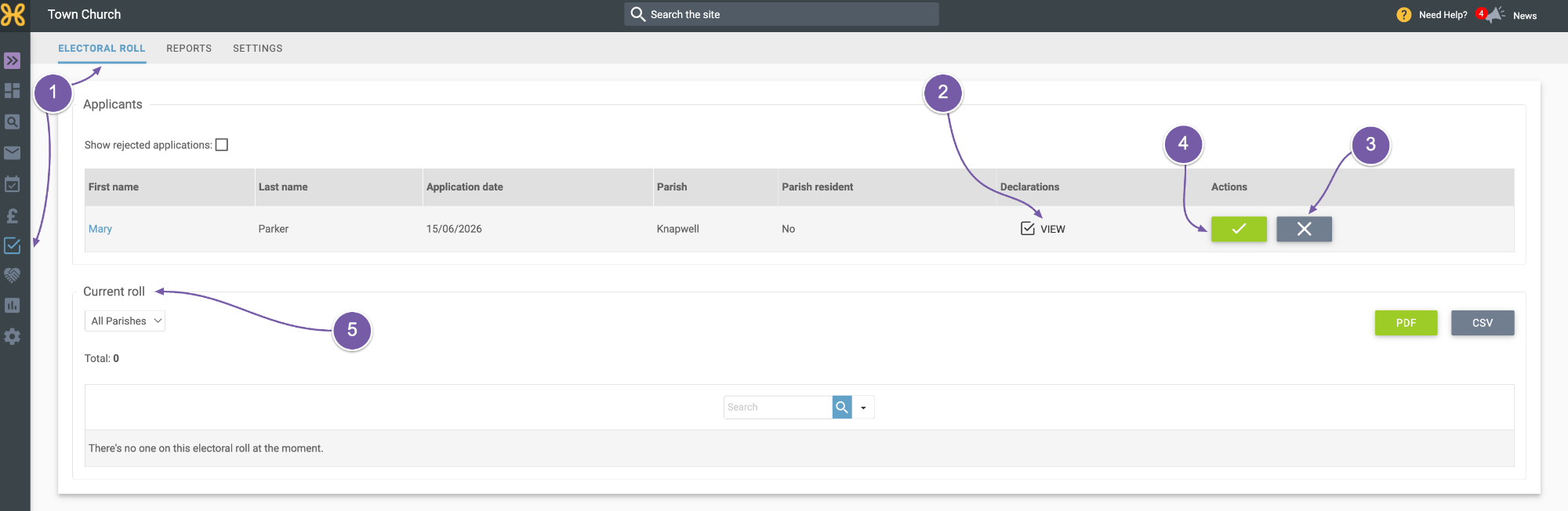
Task: Click the Search the site field
Action: [782, 14]
